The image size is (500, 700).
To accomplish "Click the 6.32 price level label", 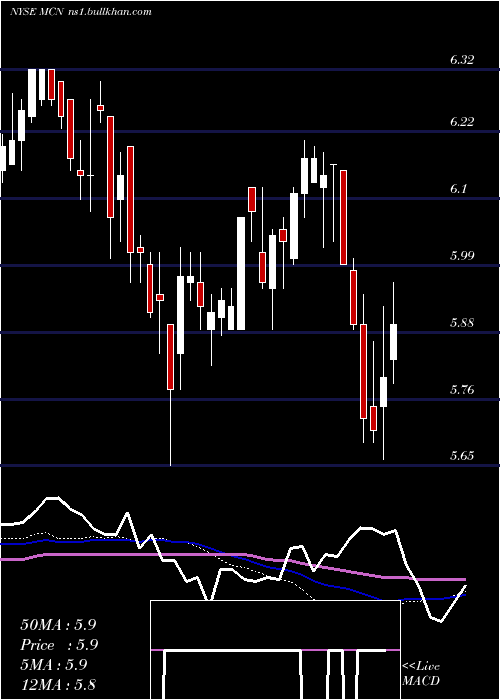I will (462, 60).
